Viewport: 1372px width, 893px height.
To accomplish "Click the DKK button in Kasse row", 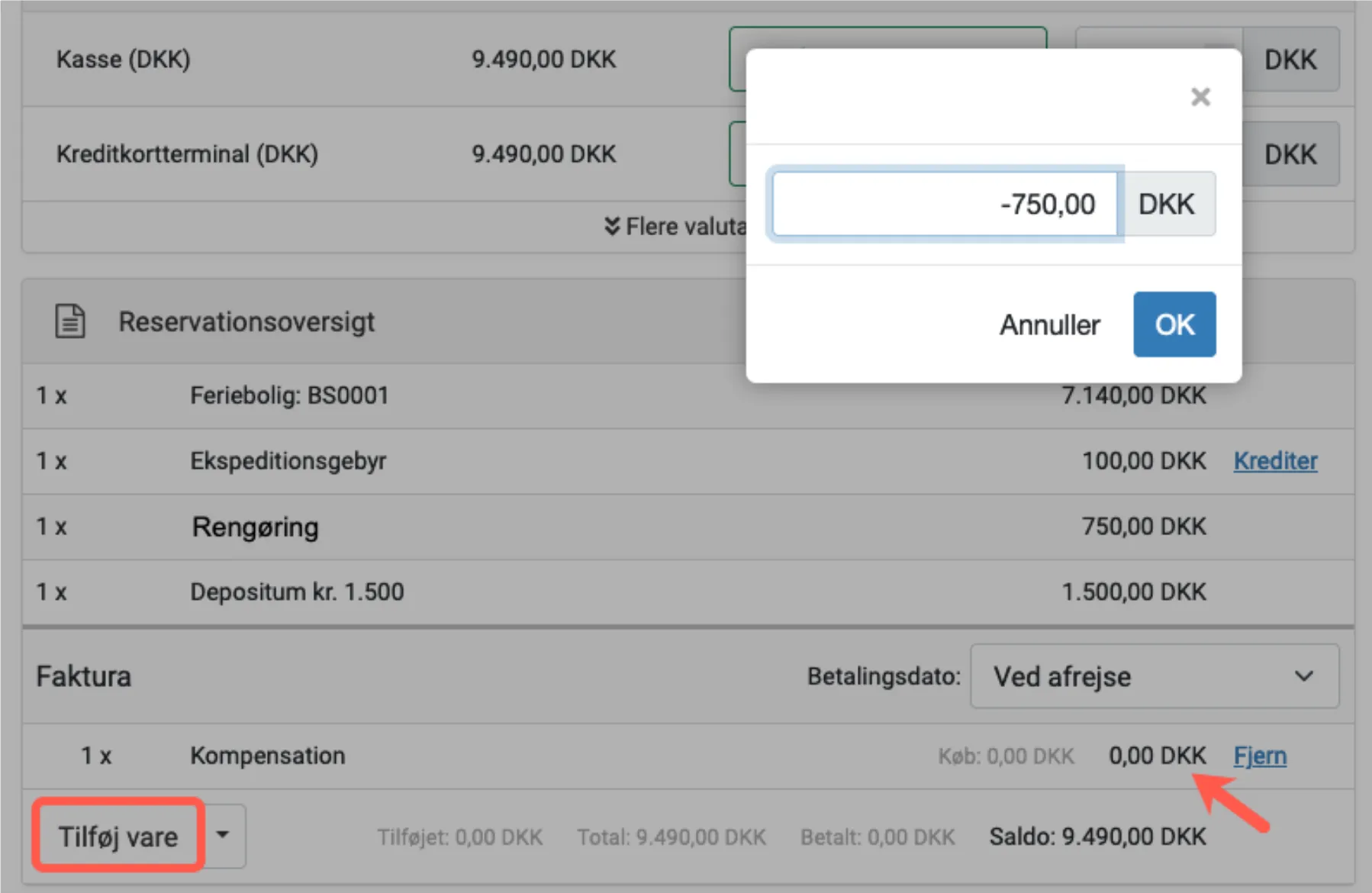I will pos(1290,60).
